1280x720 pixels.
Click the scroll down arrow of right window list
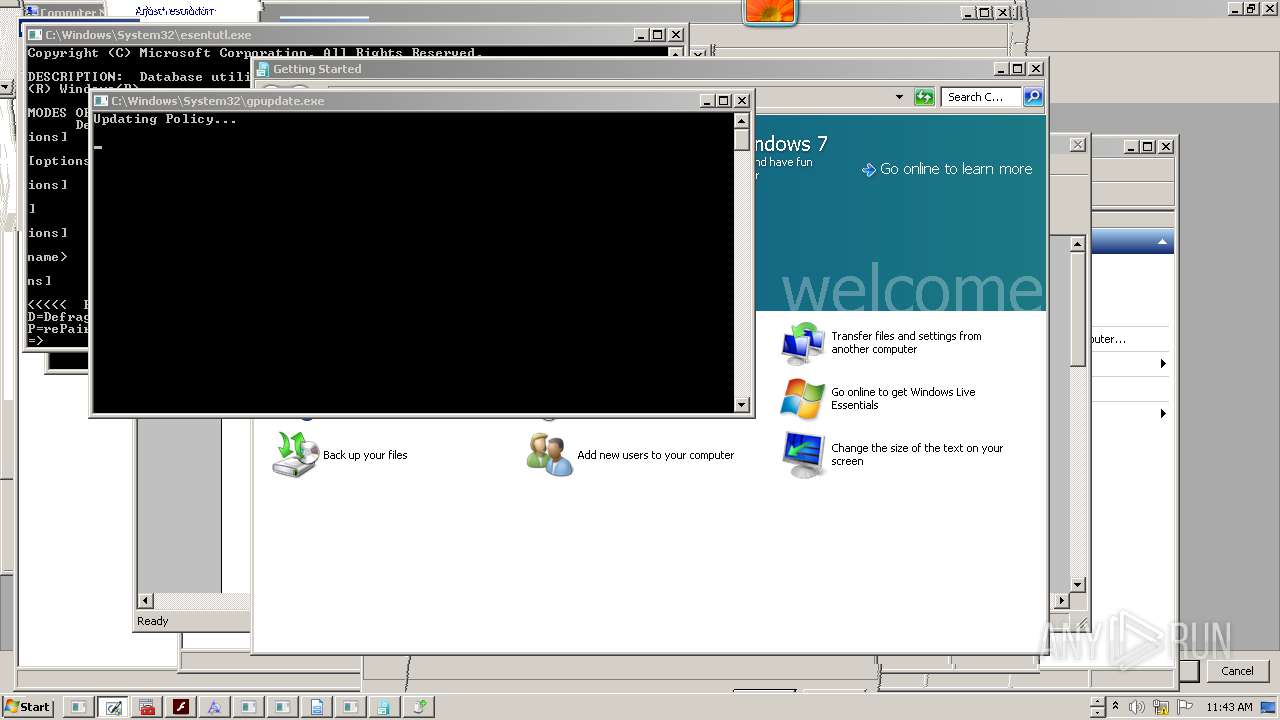click(1077, 585)
